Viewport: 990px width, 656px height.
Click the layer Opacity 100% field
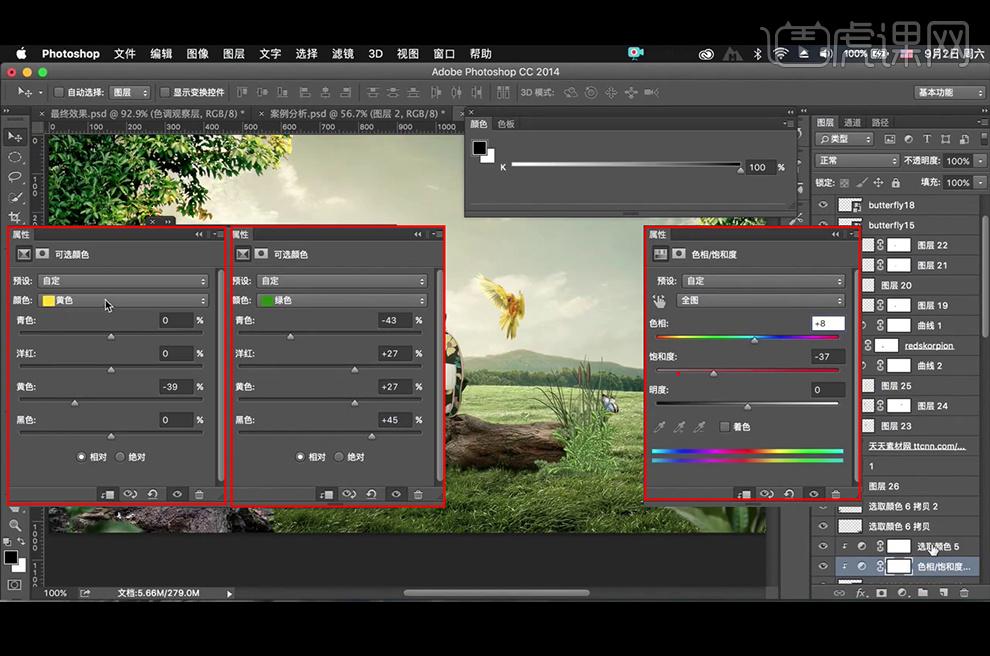point(958,161)
